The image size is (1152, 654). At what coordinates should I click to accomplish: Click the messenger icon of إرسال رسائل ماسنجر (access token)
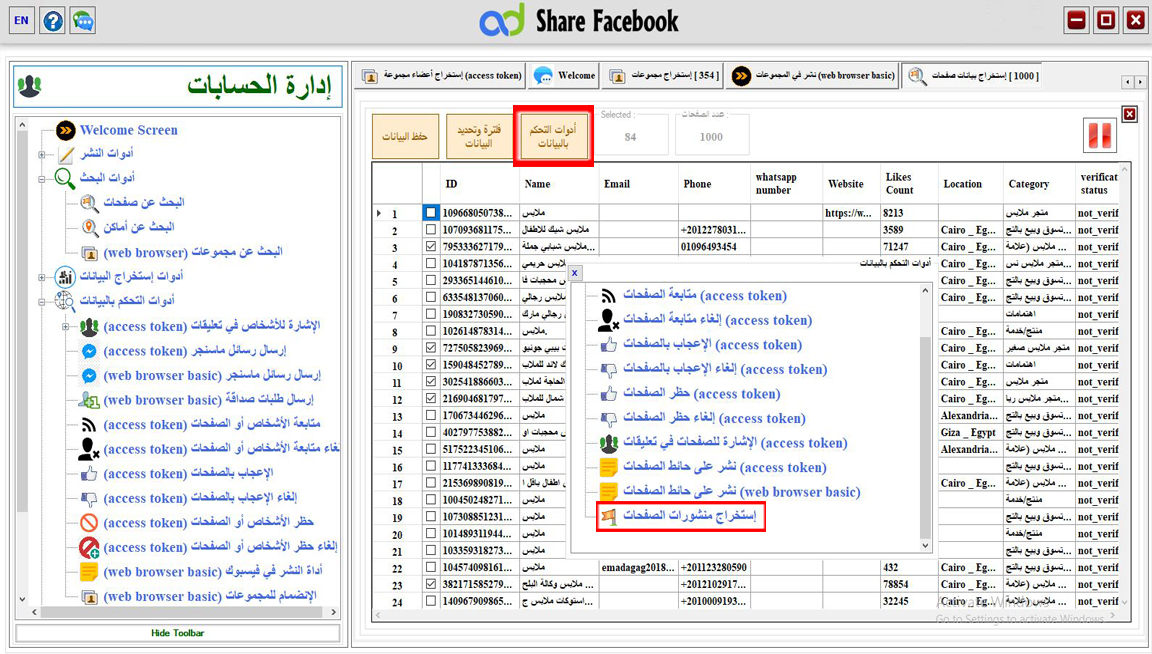coord(89,351)
